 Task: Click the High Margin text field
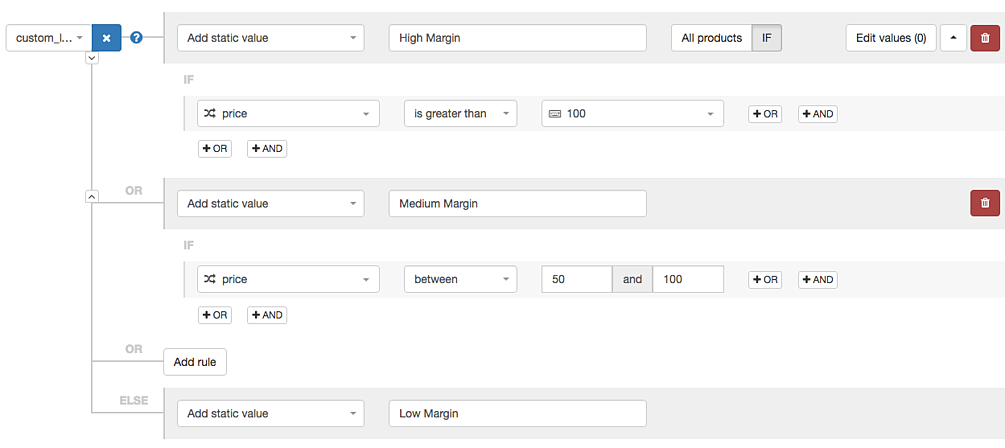(x=517, y=38)
